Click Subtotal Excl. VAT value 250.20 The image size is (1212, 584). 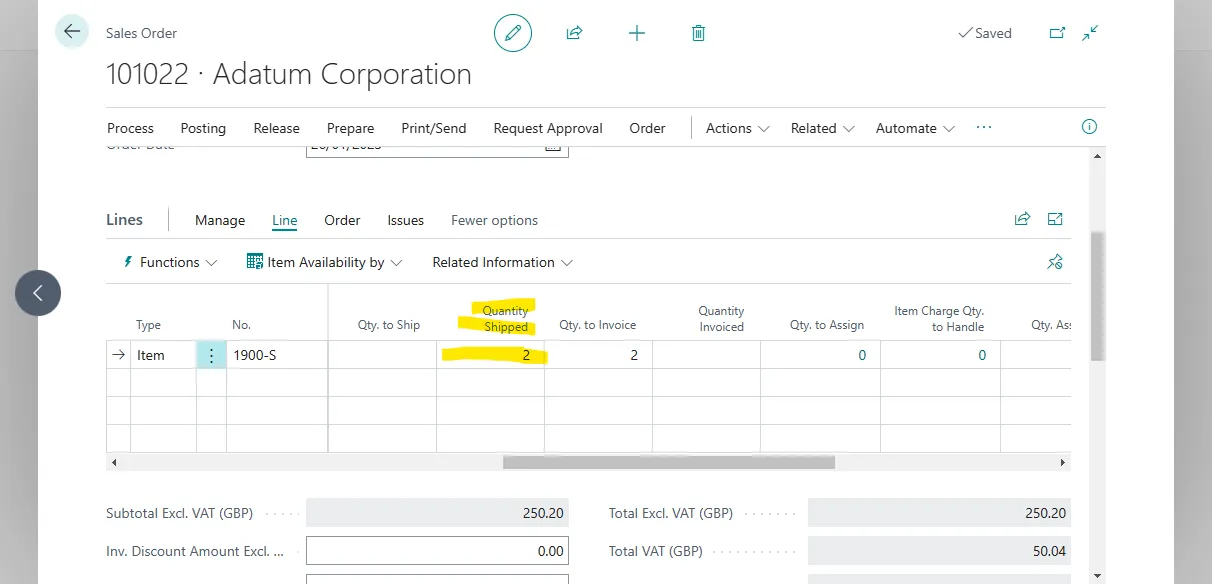click(437, 513)
